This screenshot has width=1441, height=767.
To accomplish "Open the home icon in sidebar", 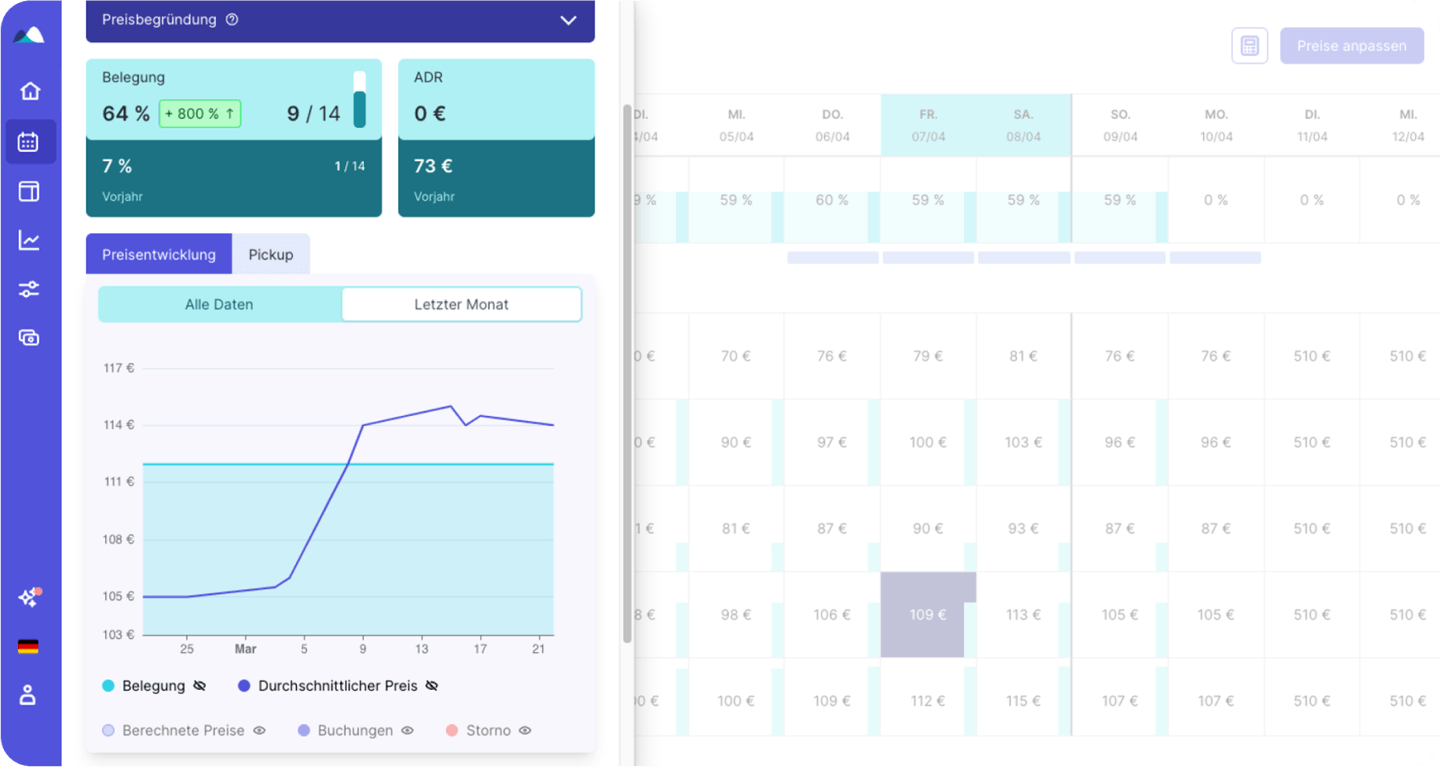I will (30, 91).
